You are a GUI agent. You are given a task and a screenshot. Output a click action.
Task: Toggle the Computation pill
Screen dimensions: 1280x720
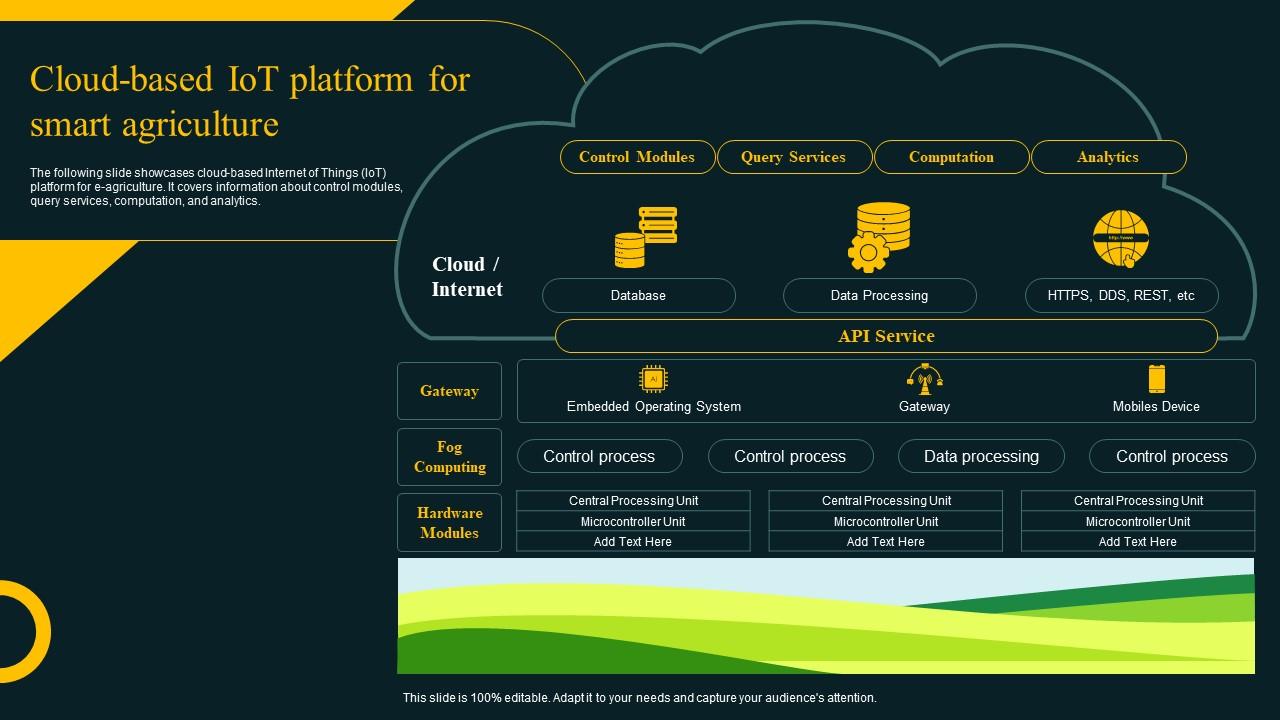[951, 157]
